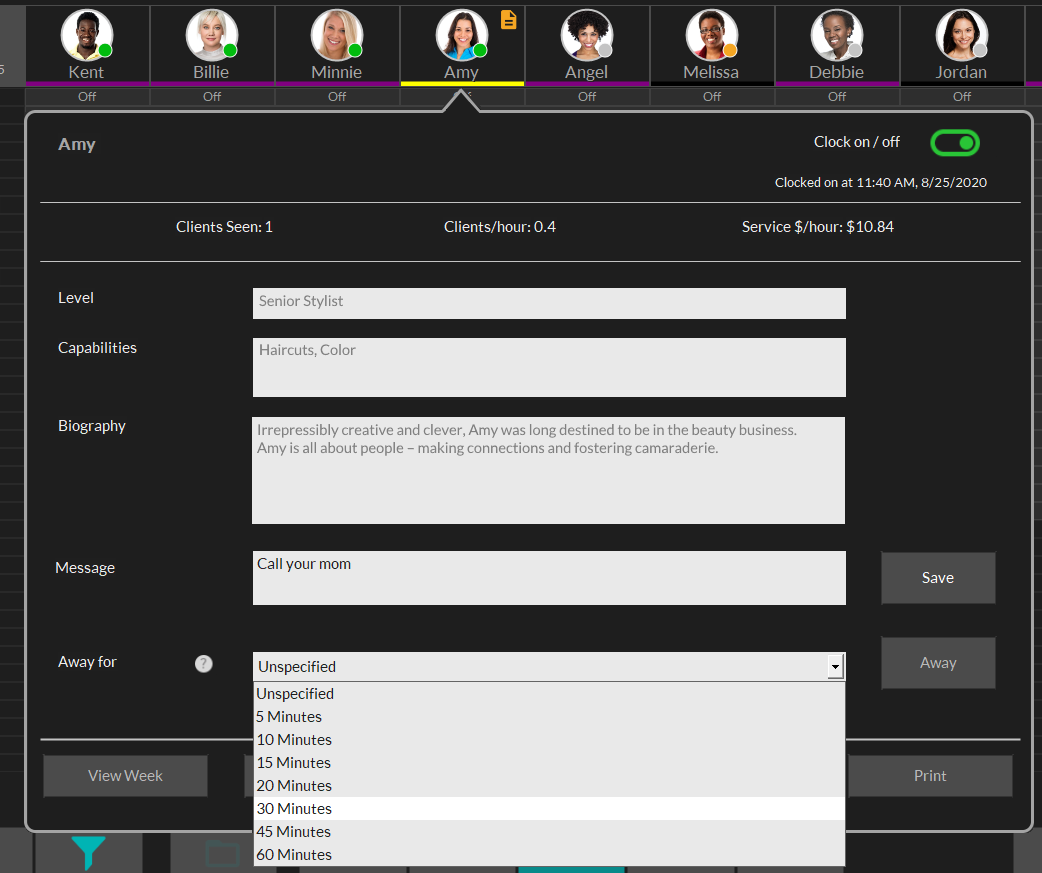Click Amy's orange note icon
This screenshot has width=1042, height=873.
click(x=508, y=20)
